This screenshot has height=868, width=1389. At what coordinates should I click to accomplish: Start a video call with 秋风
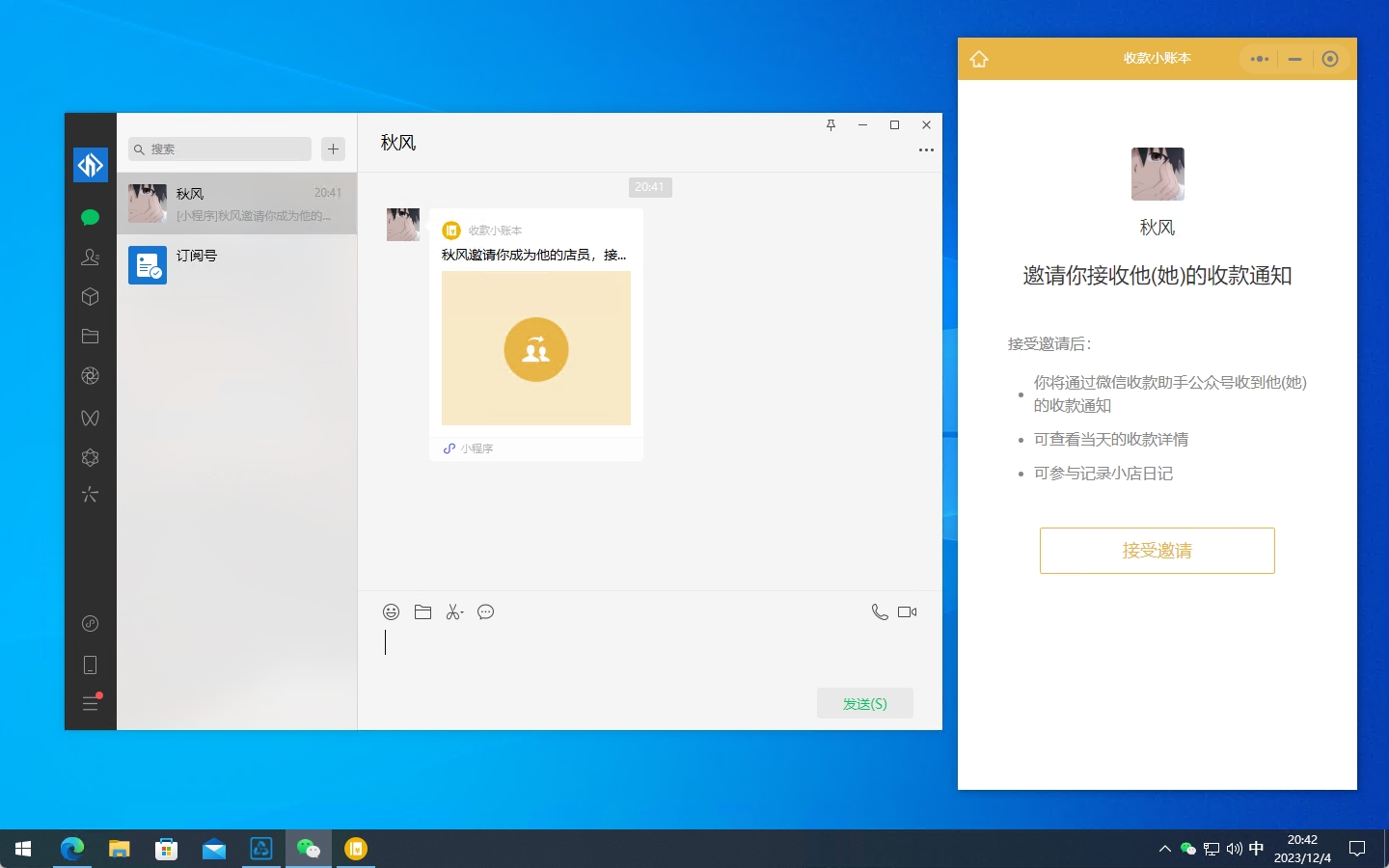pos(907,612)
